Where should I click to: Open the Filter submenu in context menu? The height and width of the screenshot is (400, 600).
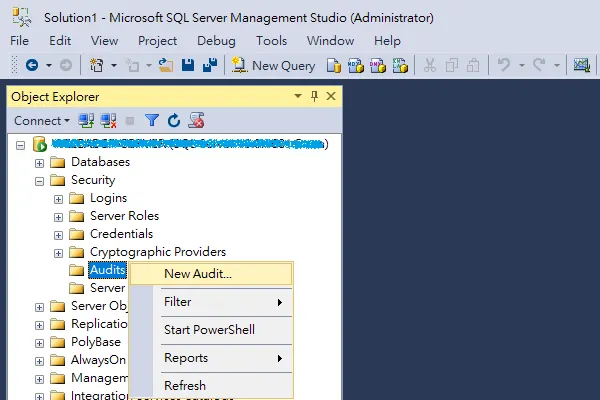pos(211,302)
